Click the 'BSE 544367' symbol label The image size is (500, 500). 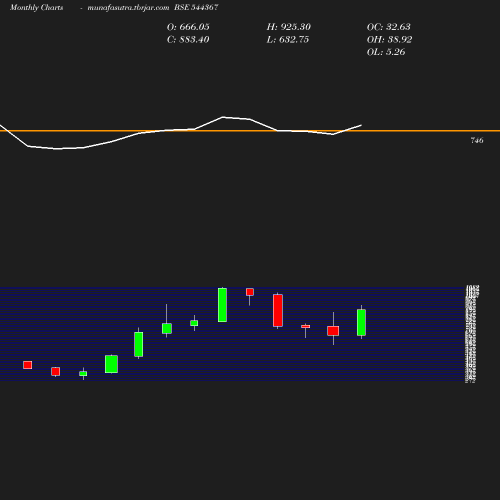tap(196, 7)
